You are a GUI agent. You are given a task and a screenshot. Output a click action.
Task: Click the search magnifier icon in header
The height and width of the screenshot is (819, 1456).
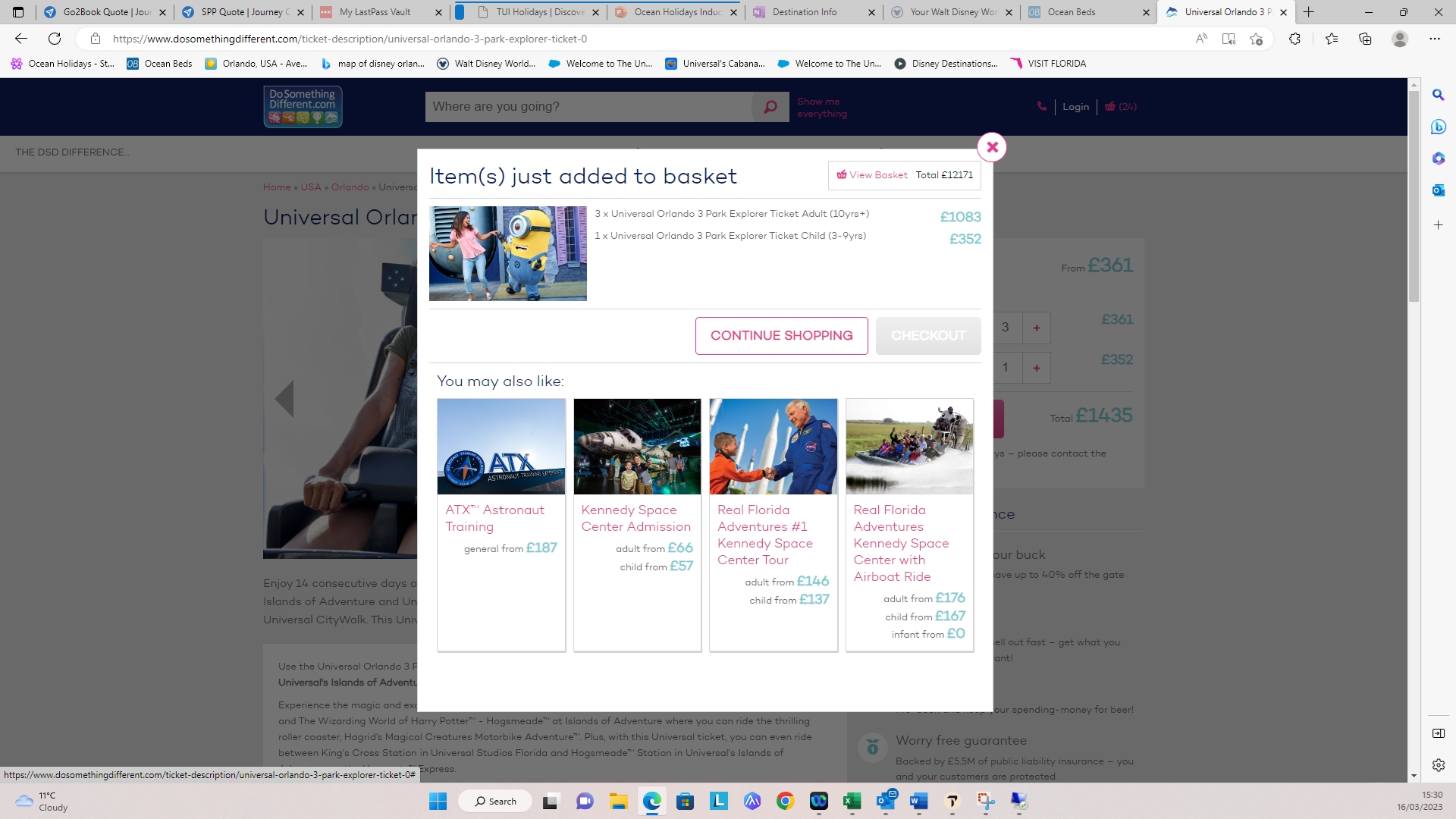coord(770,107)
